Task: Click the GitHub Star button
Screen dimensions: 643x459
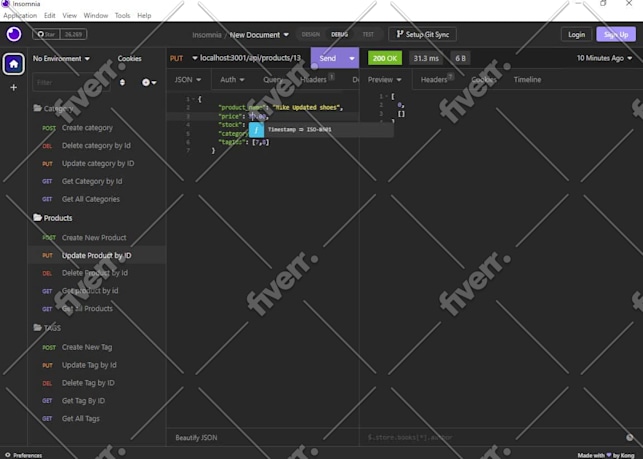Action: [46, 34]
